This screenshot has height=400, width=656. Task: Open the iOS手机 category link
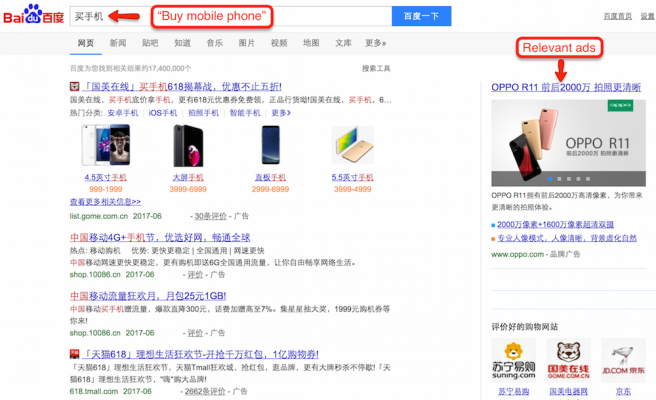point(163,113)
